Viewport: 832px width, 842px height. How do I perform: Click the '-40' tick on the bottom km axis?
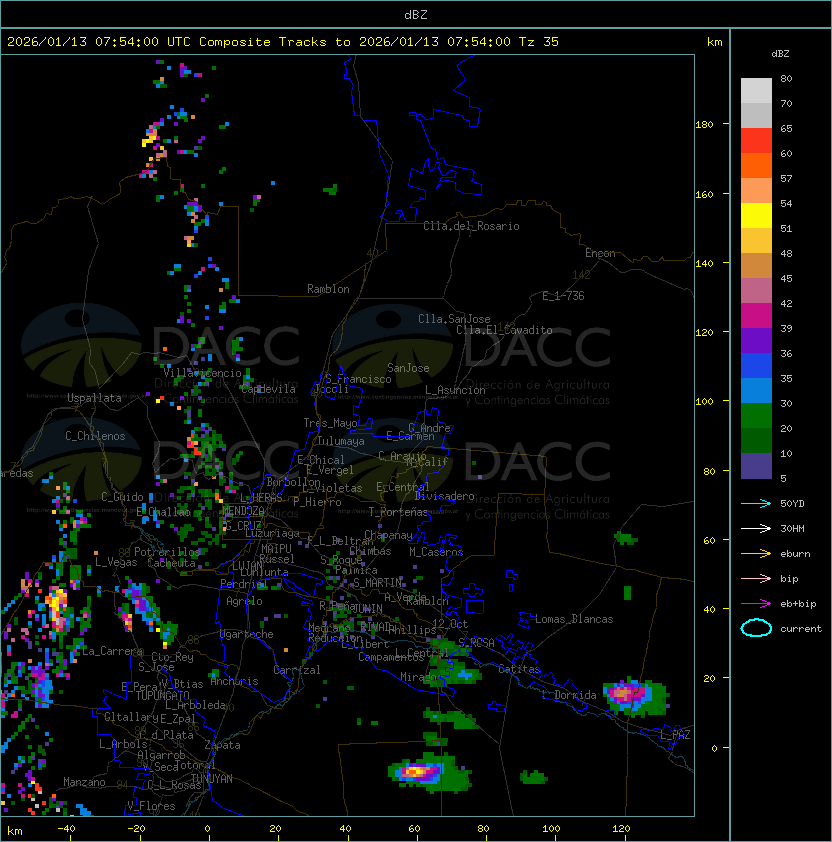(67, 829)
